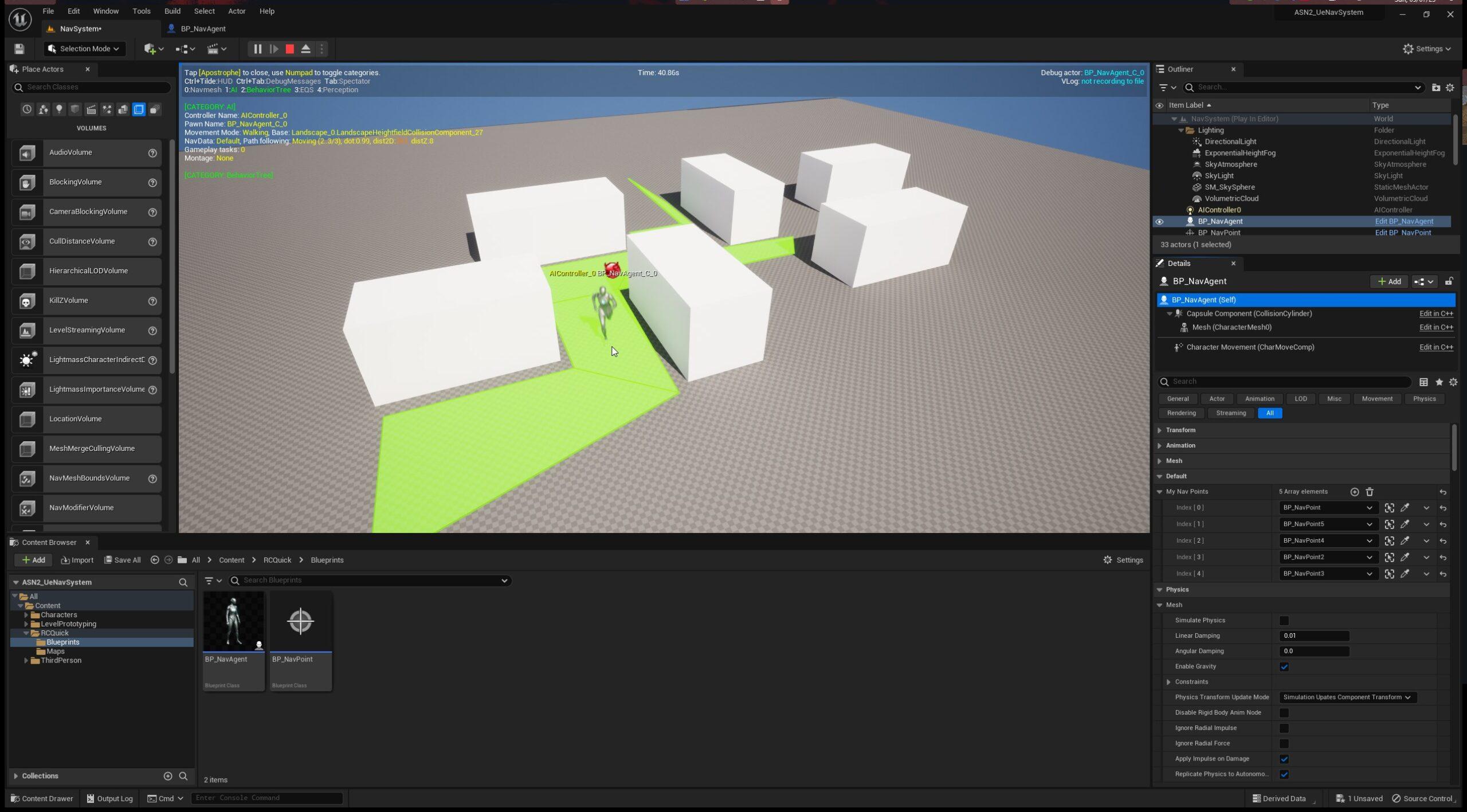Open the blueprints toolbar icon
The height and width of the screenshot is (812, 1467).
pos(185,49)
